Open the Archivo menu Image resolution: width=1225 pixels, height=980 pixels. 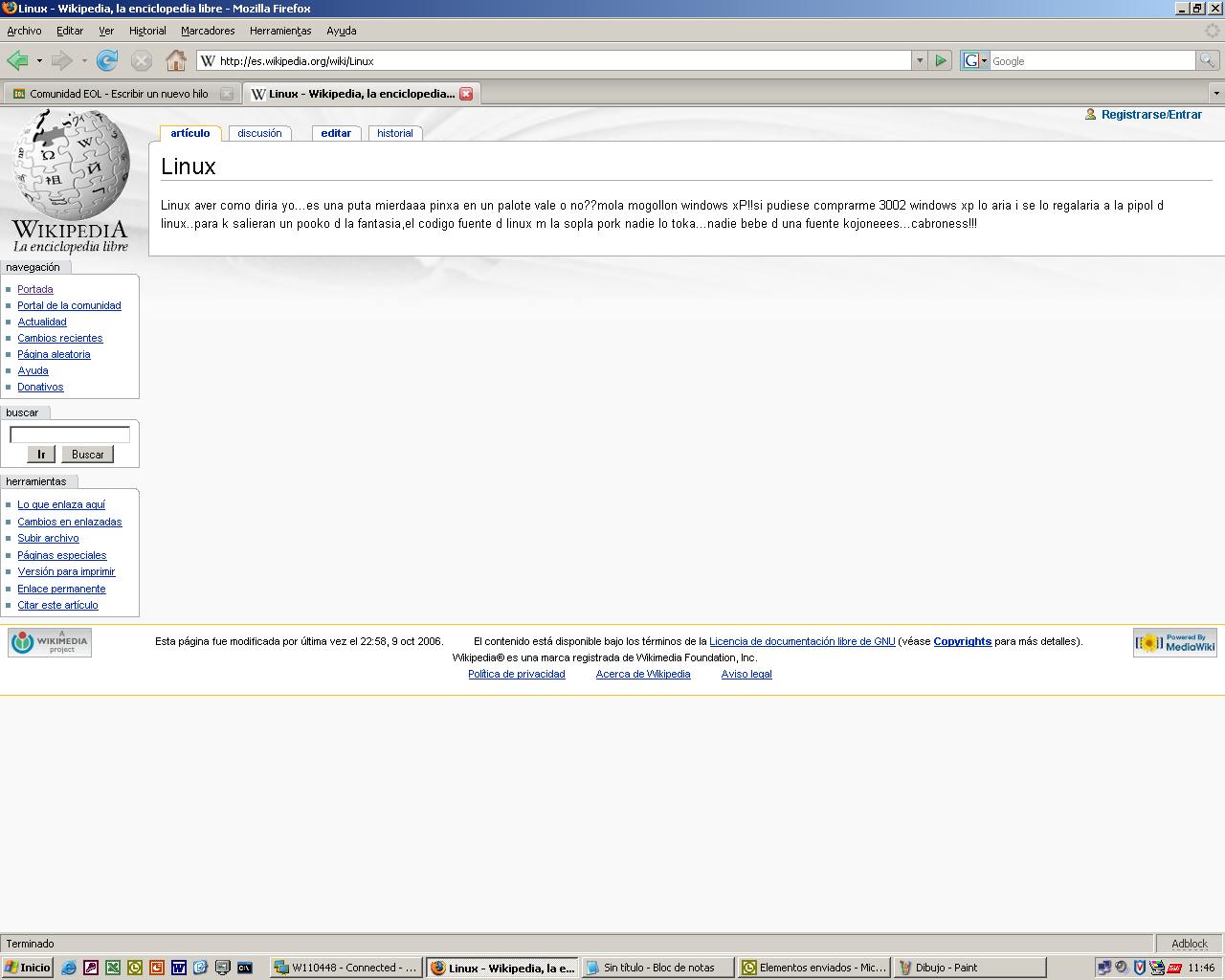(x=24, y=31)
